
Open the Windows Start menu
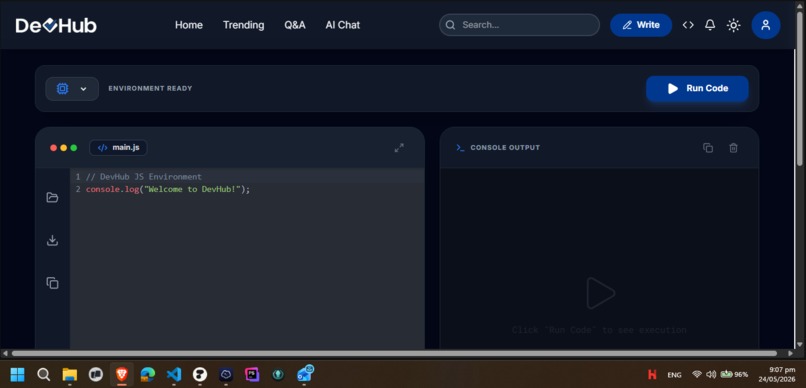(x=17, y=375)
